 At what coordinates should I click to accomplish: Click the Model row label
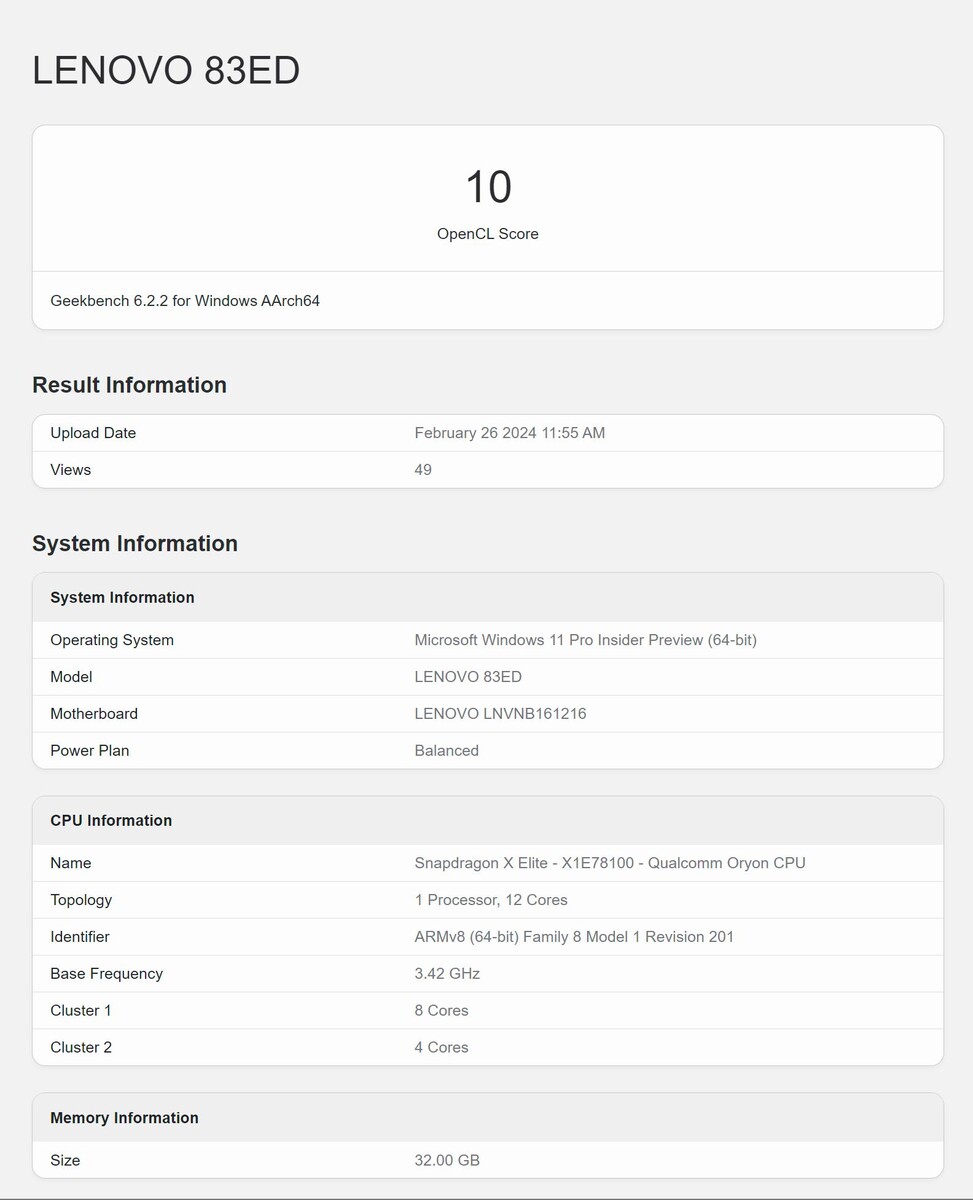click(x=71, y=677)
